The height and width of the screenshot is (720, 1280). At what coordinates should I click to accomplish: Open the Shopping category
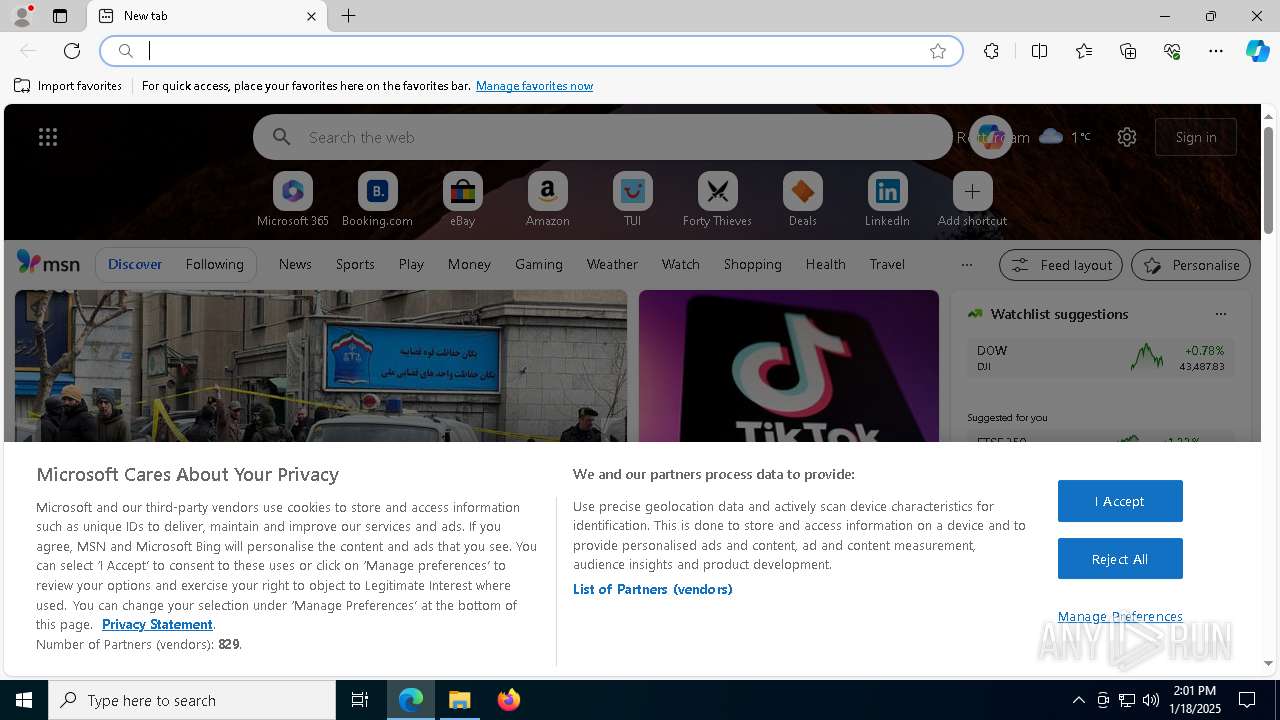click(752, 264)
